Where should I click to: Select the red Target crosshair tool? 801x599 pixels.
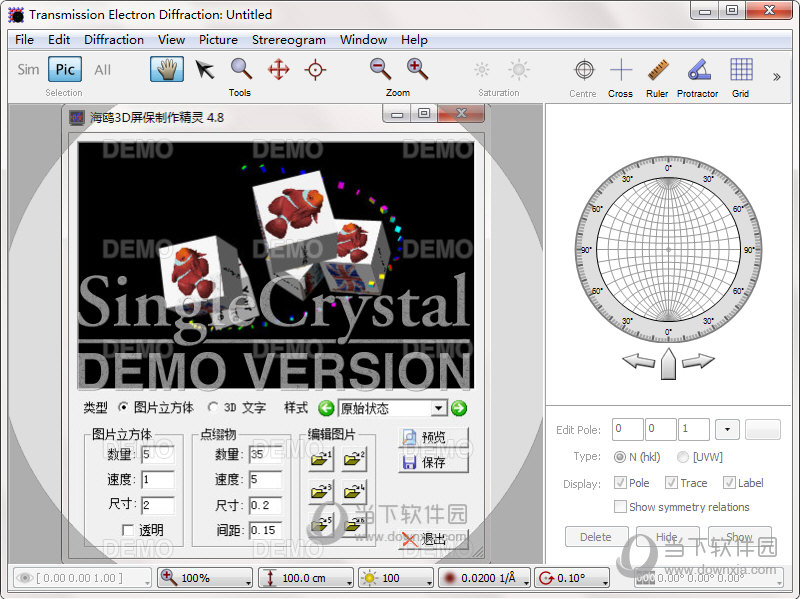pyautogui.click(x=315, y=69)
